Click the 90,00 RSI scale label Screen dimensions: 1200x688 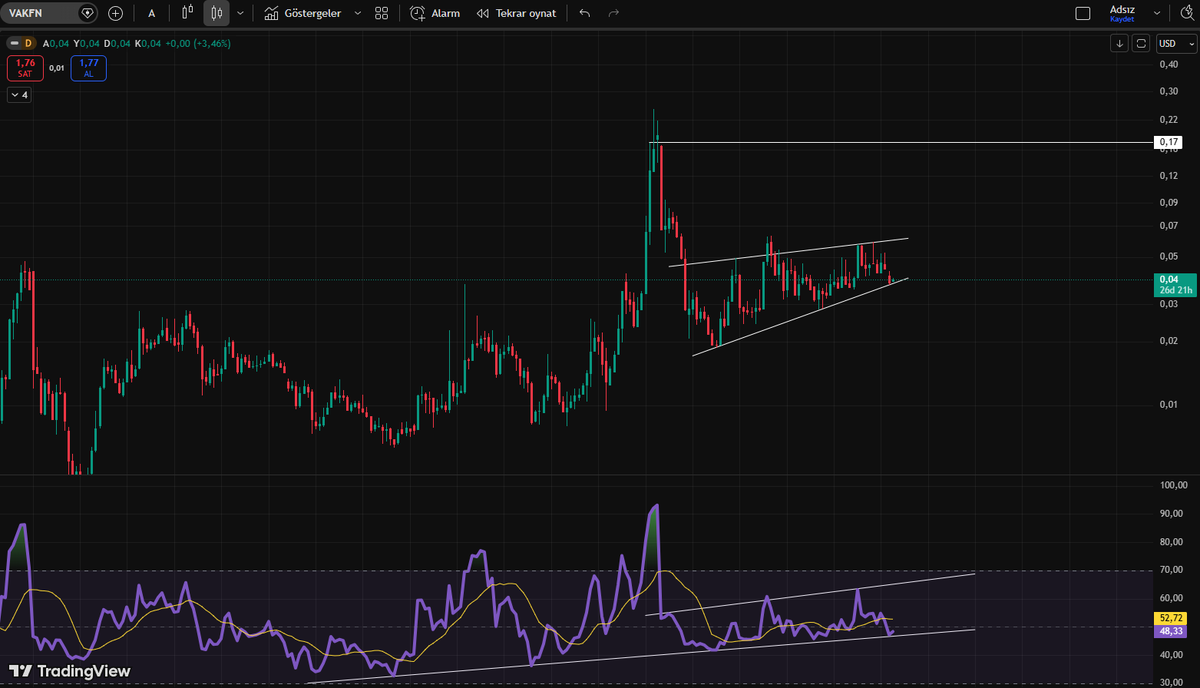click(x=1170, y=514)
